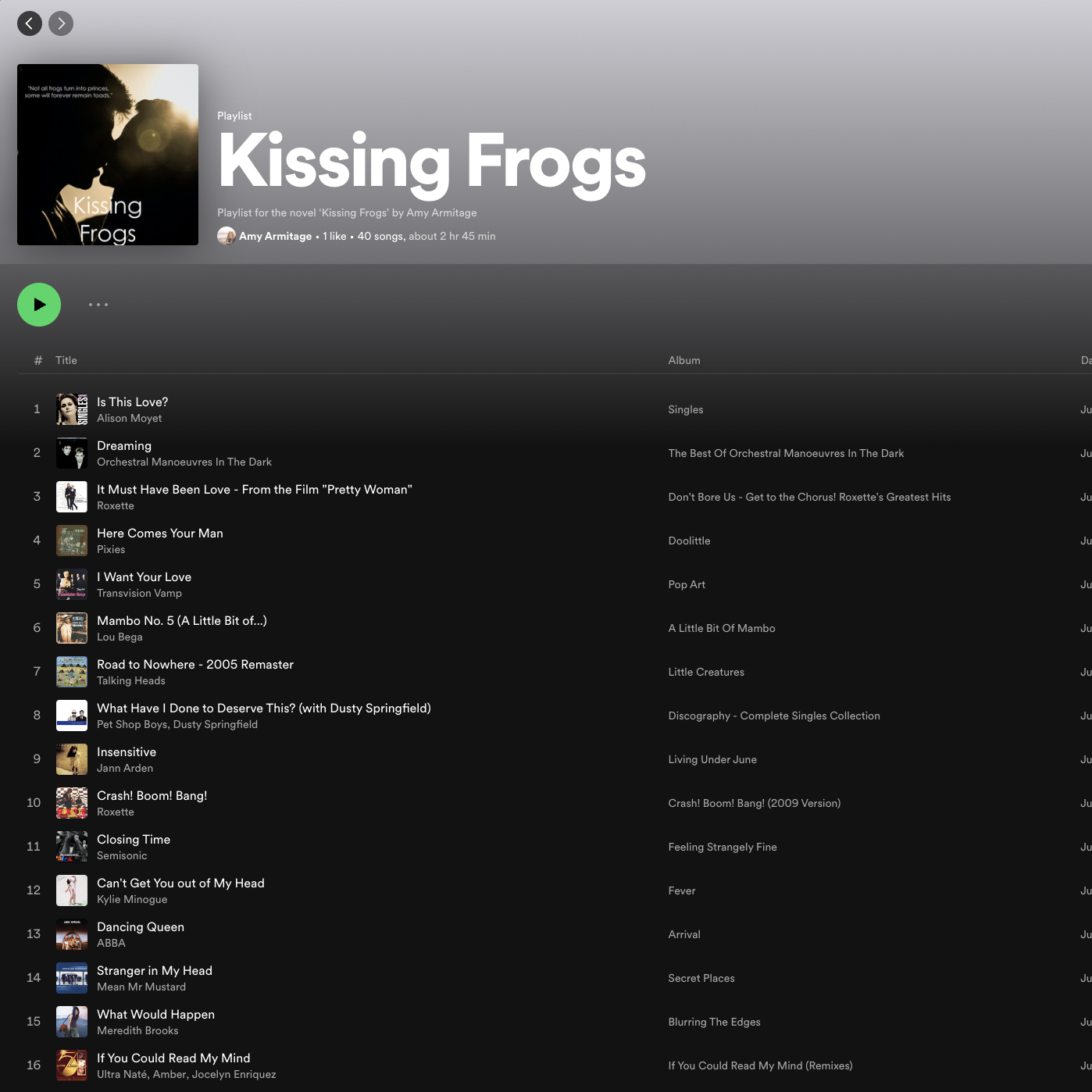This screenshot has width=1092, height=1092.
Task: Click the Dreaming album art thumbnail
Action: [72, 453]
